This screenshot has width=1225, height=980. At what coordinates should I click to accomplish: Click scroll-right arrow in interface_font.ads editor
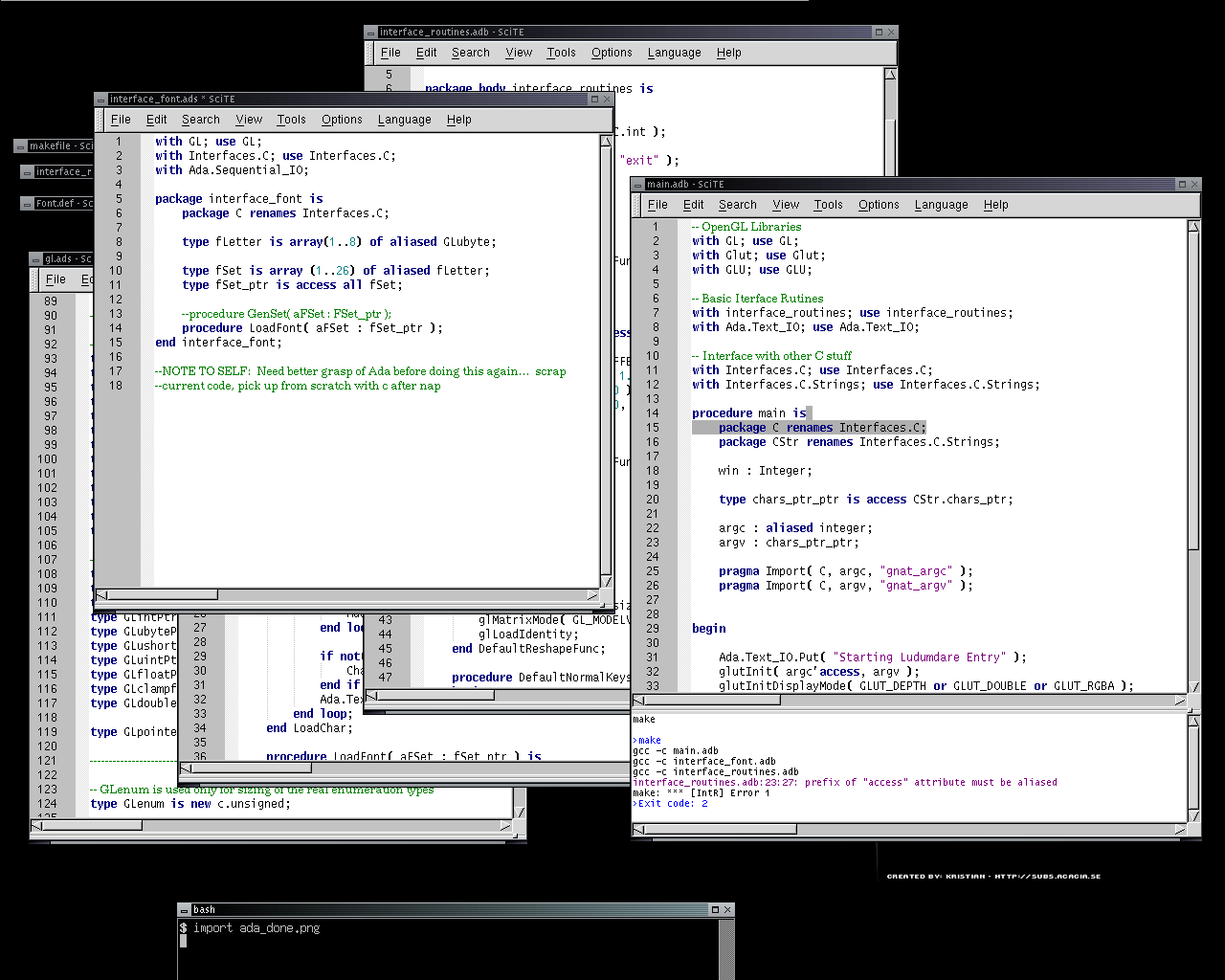pyautogui.click(x=592, y=594)
